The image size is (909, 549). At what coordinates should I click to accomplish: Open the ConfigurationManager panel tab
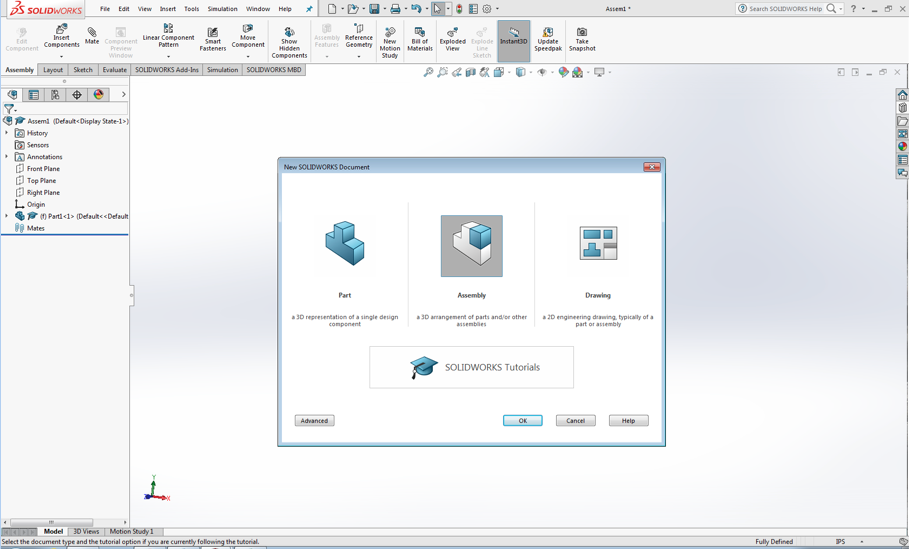pos(55,94)
